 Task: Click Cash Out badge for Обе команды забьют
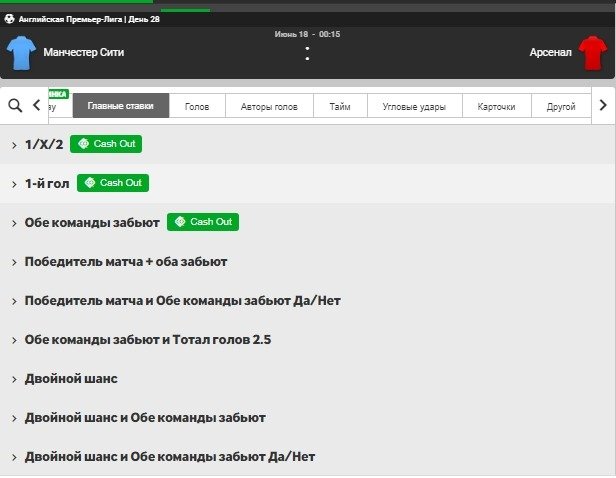[203, 222]
